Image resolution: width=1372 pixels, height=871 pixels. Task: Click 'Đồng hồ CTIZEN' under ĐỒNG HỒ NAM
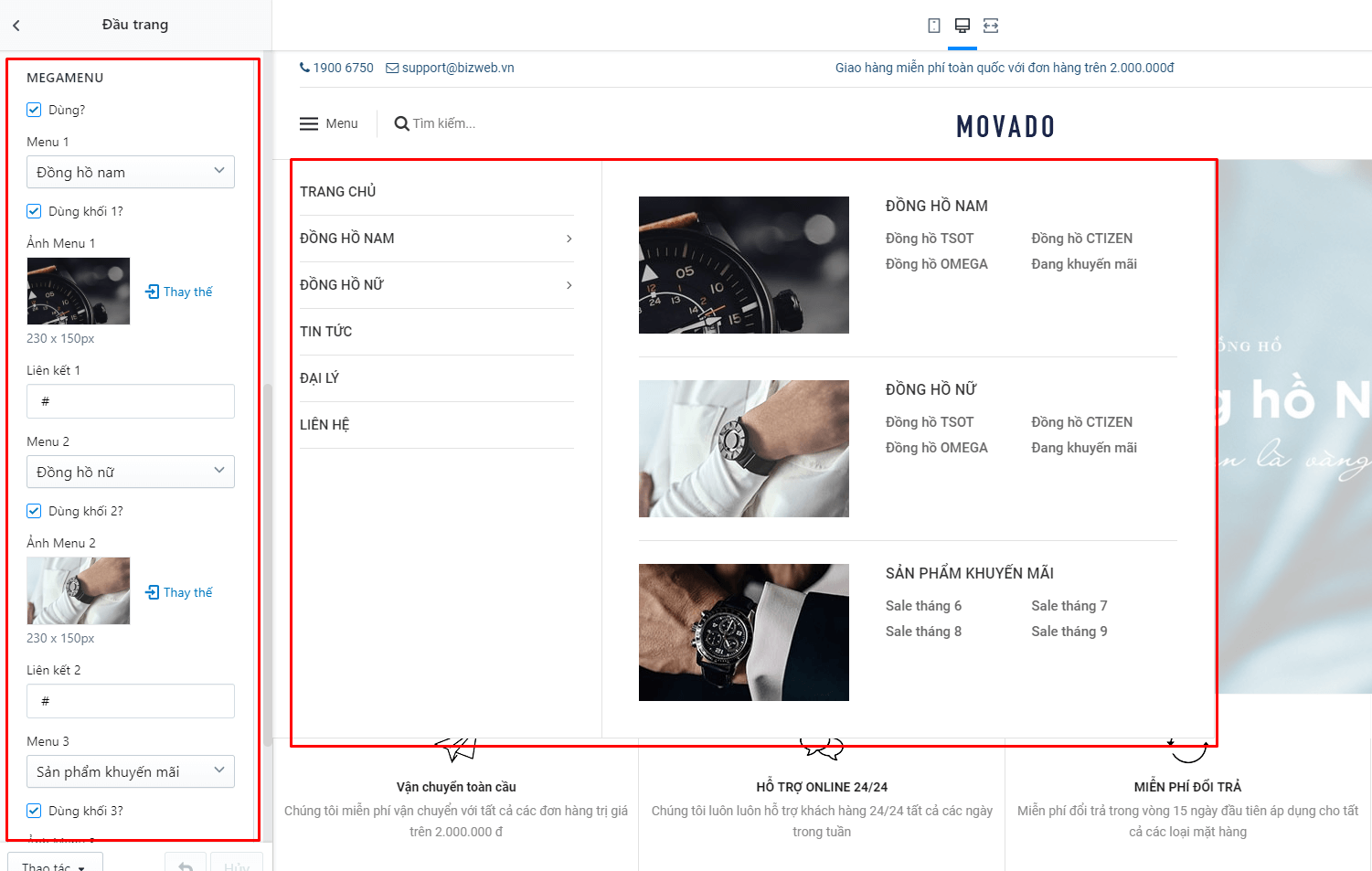tap(1082, 239)
